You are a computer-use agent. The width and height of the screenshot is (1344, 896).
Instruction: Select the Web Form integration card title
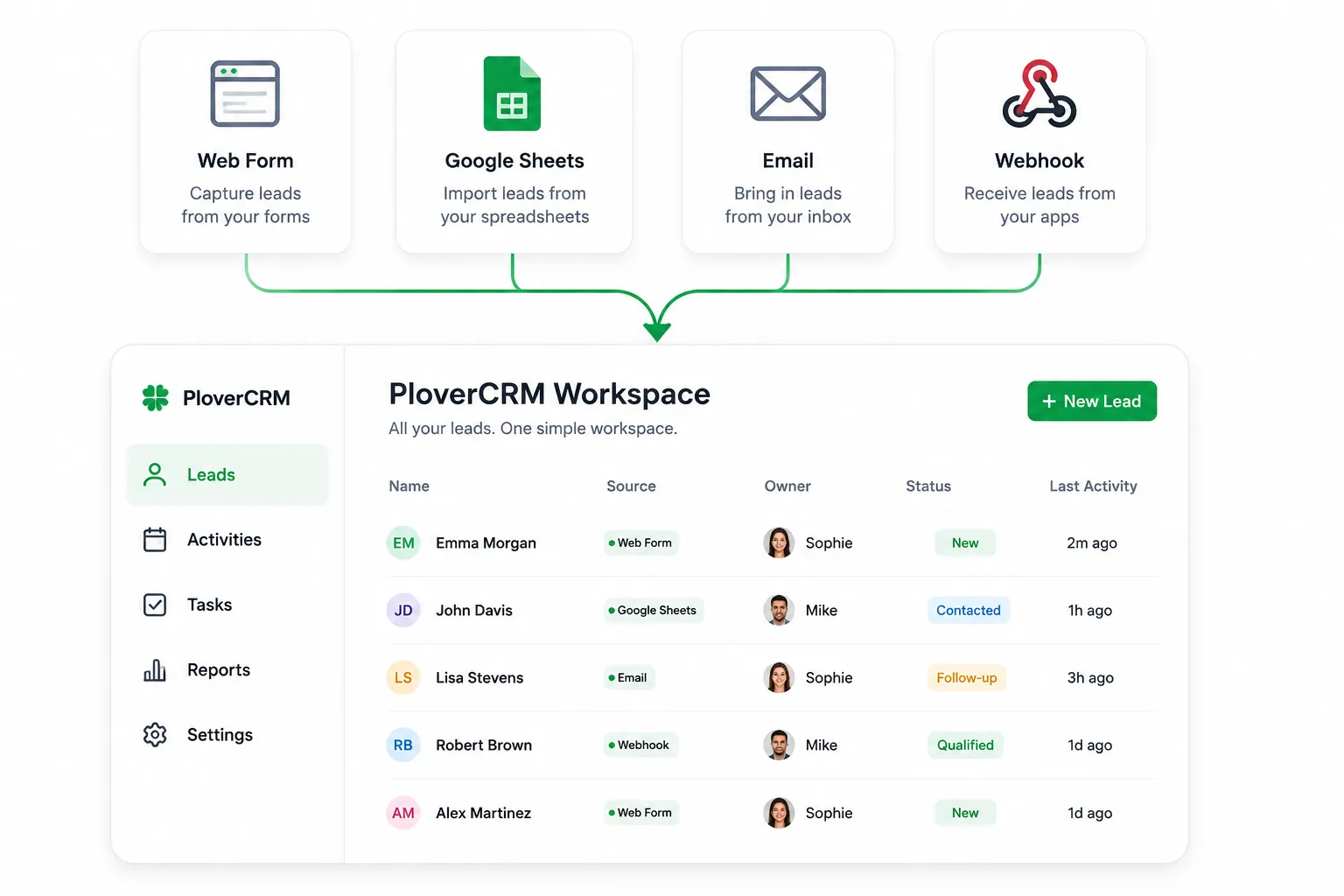245,161
